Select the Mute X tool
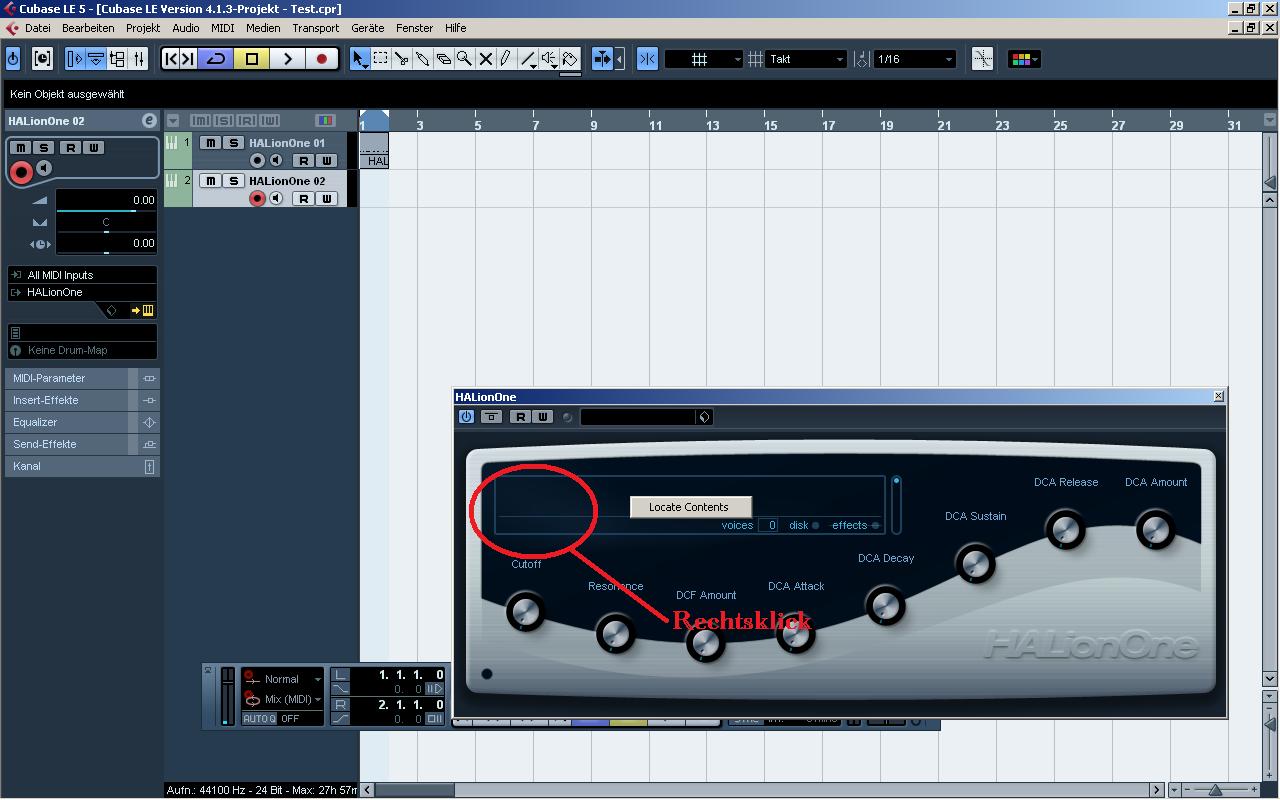The height and width of the screenshot is (800, 1280). [x=486, y=59]
